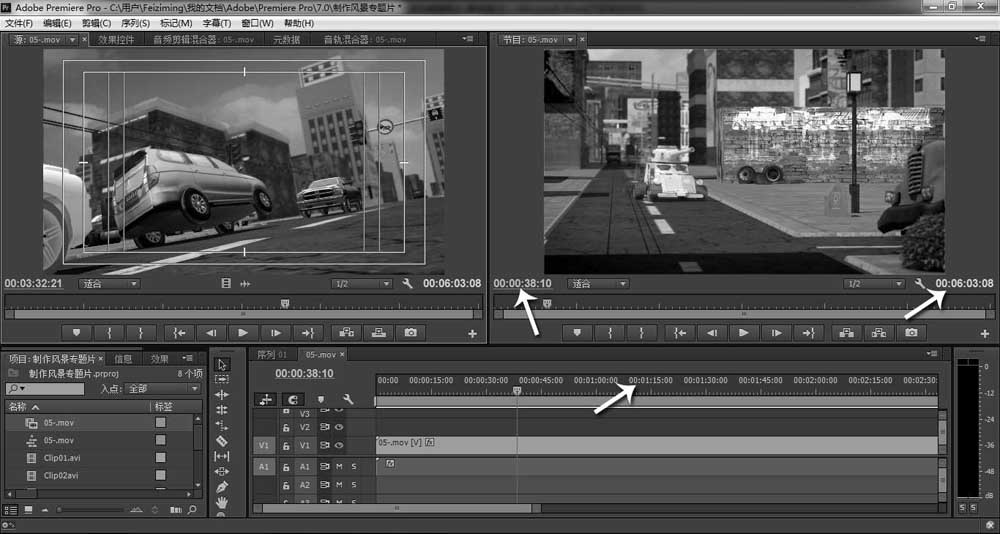Screen dimensions: 1000x534
Task: Select the Razor tool
Action: point(222,441)
